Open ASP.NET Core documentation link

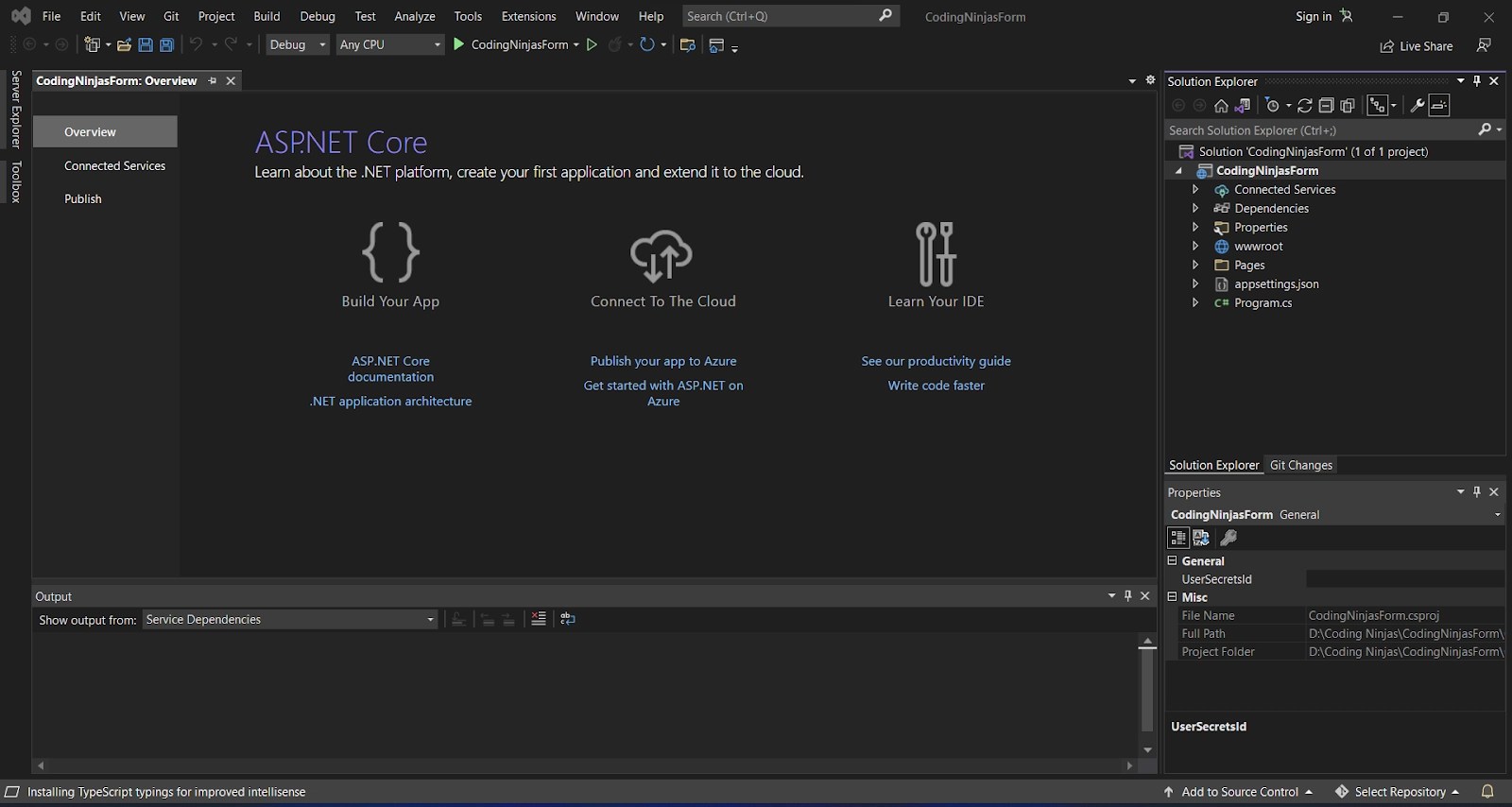[390, 369]
